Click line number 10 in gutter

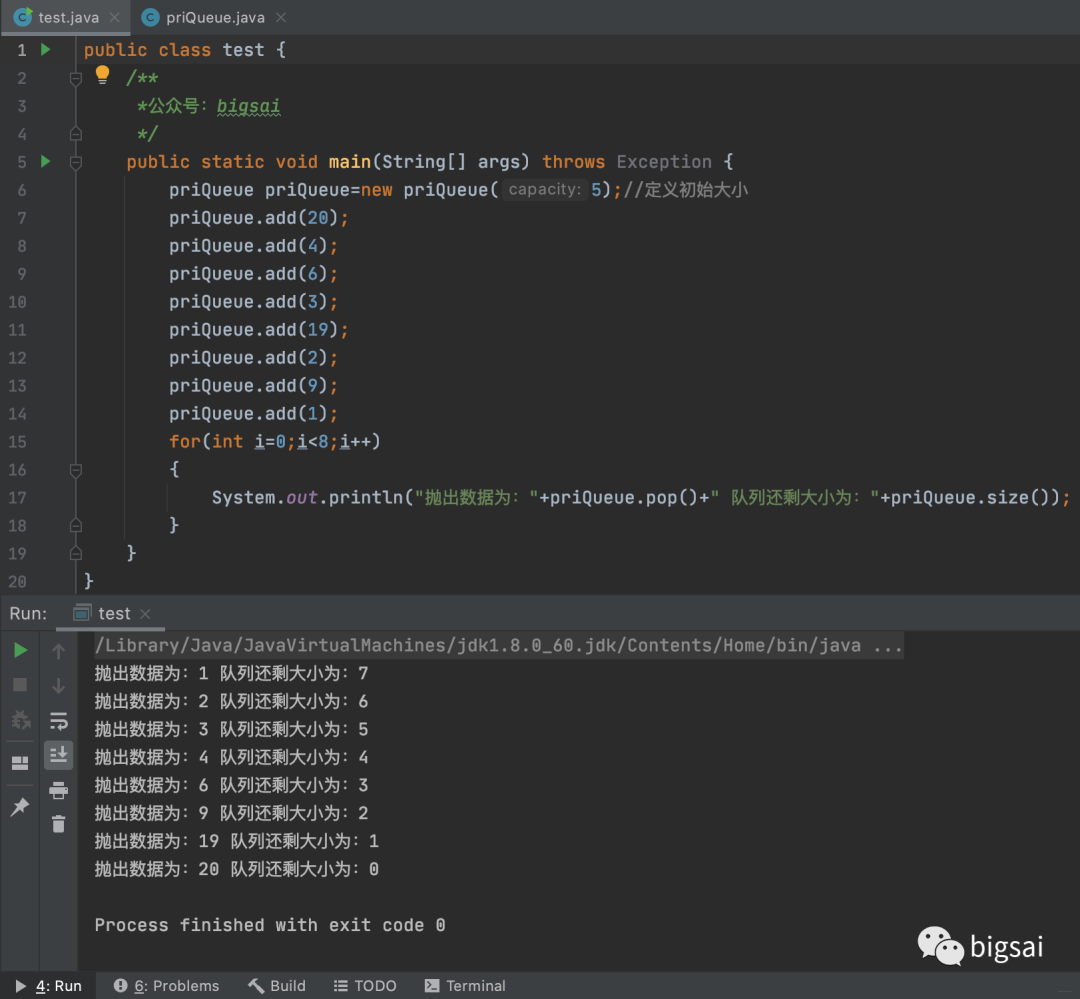[x=17, y=302]
